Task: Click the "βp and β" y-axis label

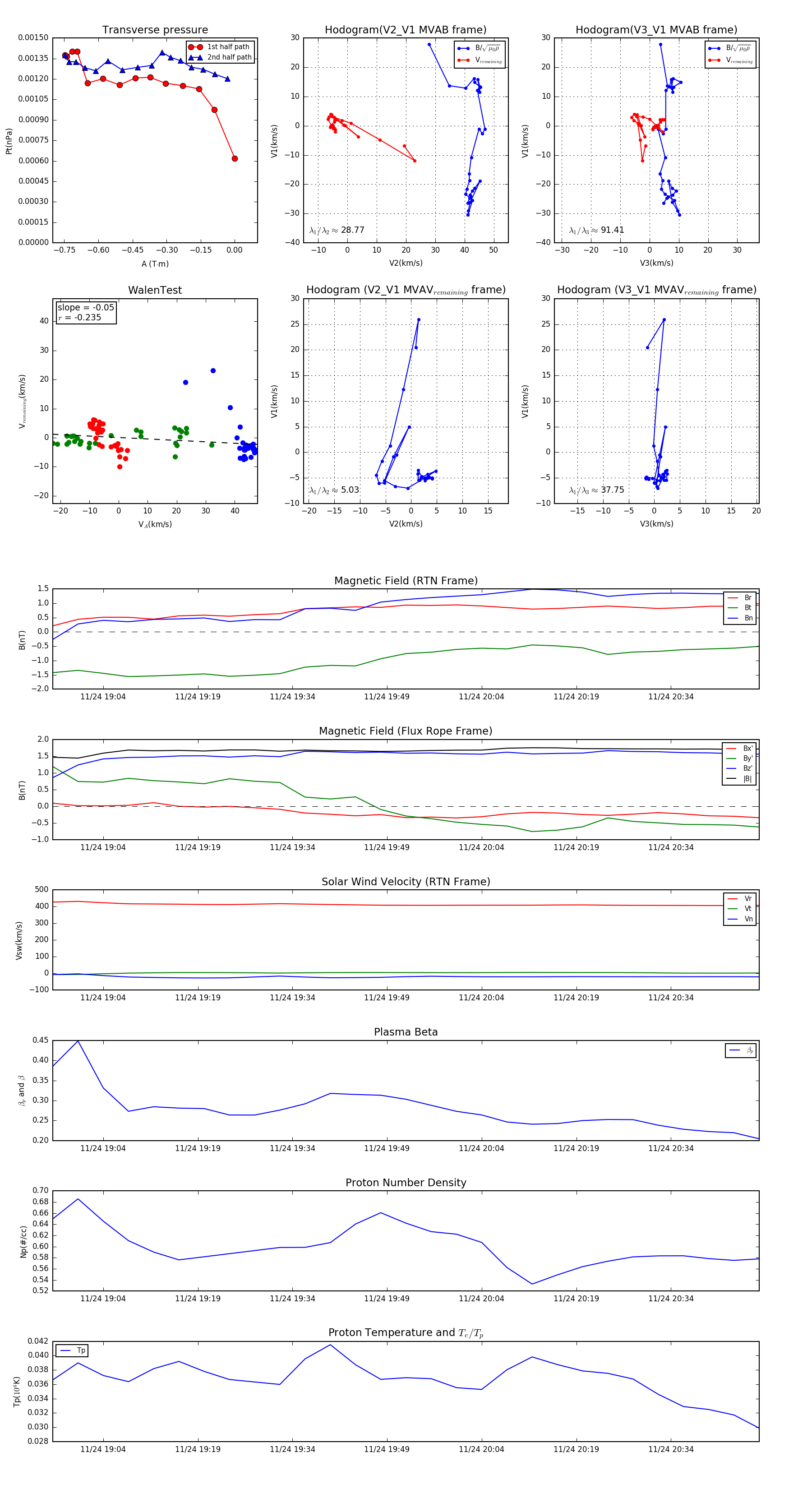Action: 21,1091
